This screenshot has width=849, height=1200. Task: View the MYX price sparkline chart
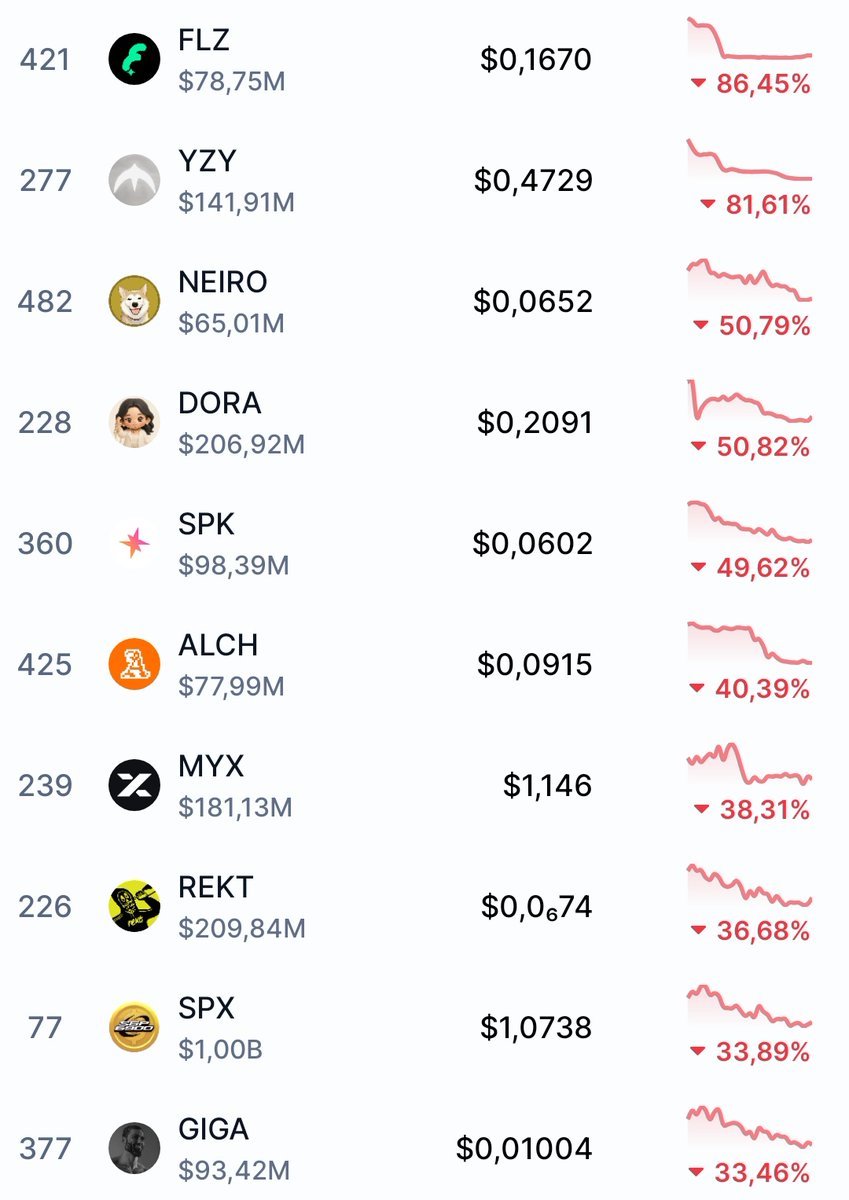(x=749, y=765)
